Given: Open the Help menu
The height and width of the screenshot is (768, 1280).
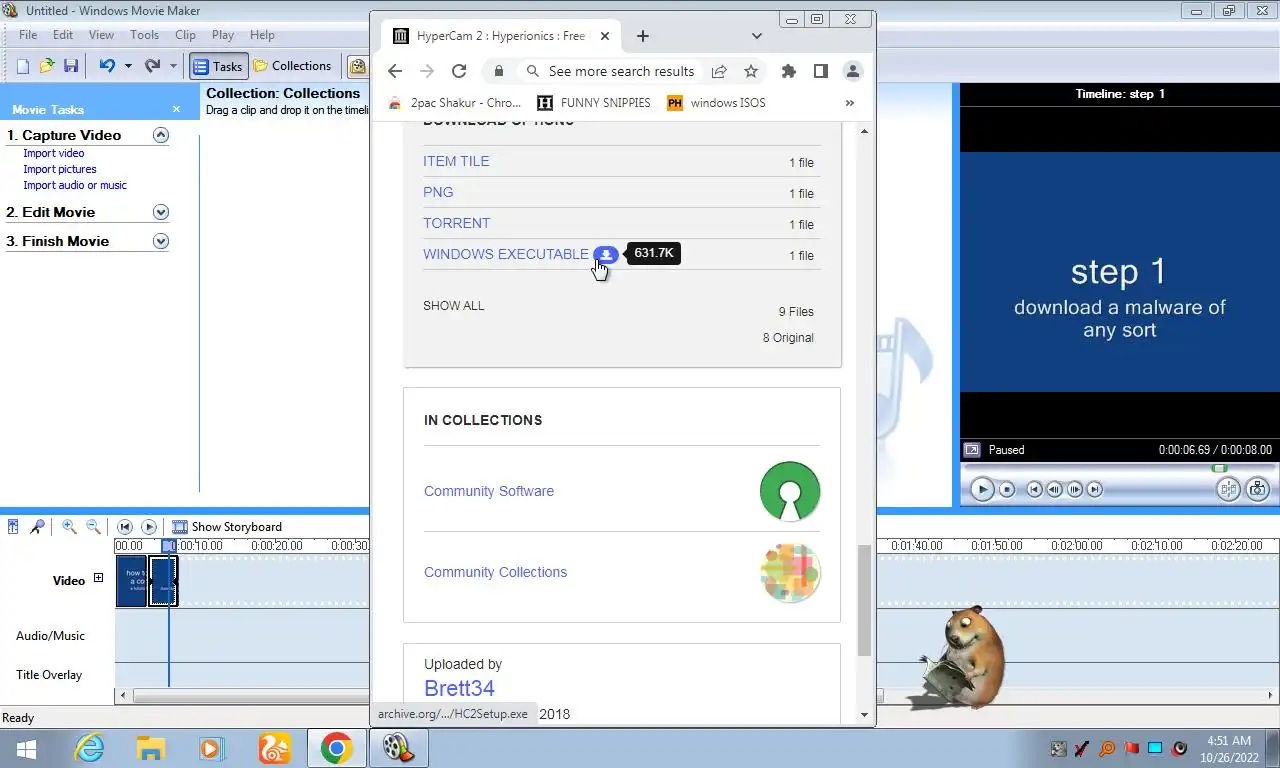Looking at the screenshot, I should [262, 35].
